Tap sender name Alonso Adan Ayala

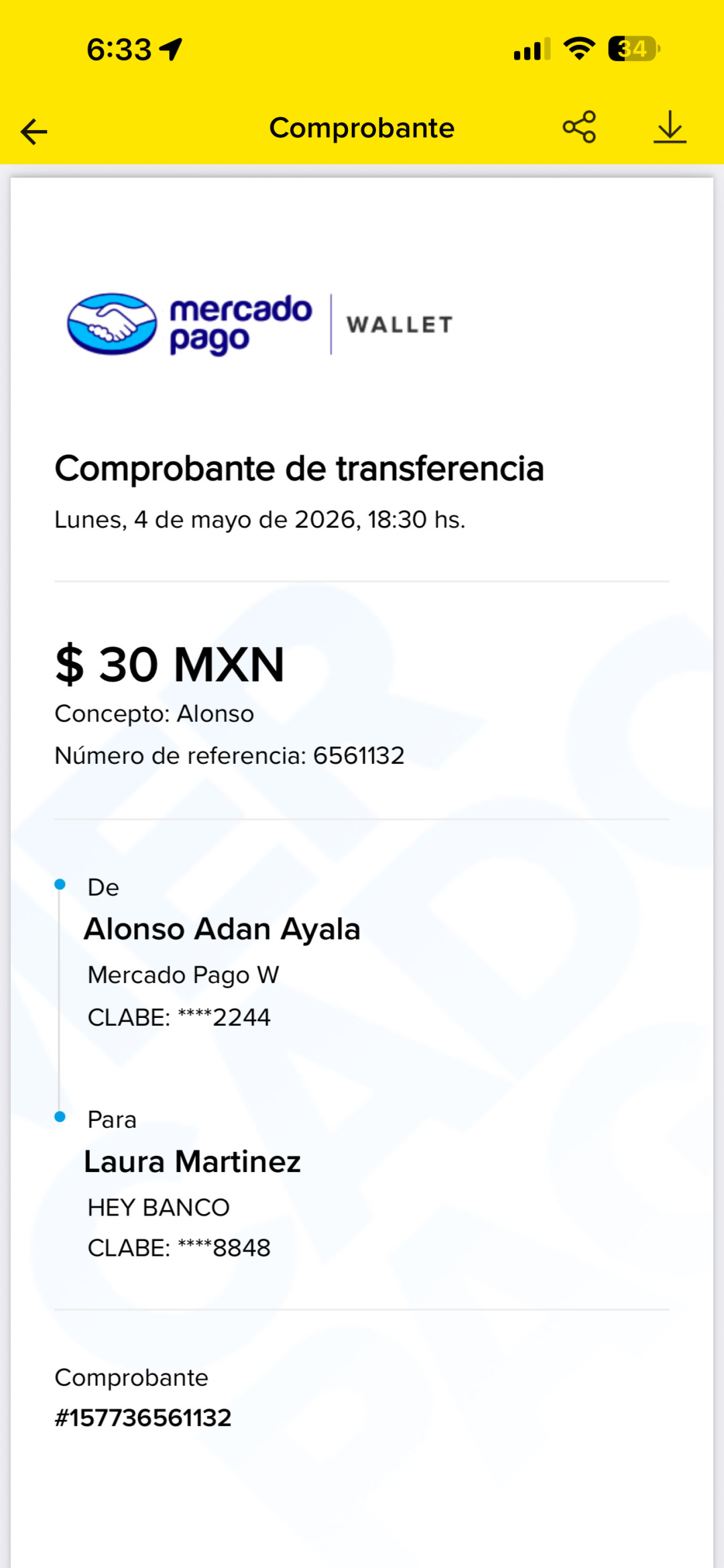point(222,929)
